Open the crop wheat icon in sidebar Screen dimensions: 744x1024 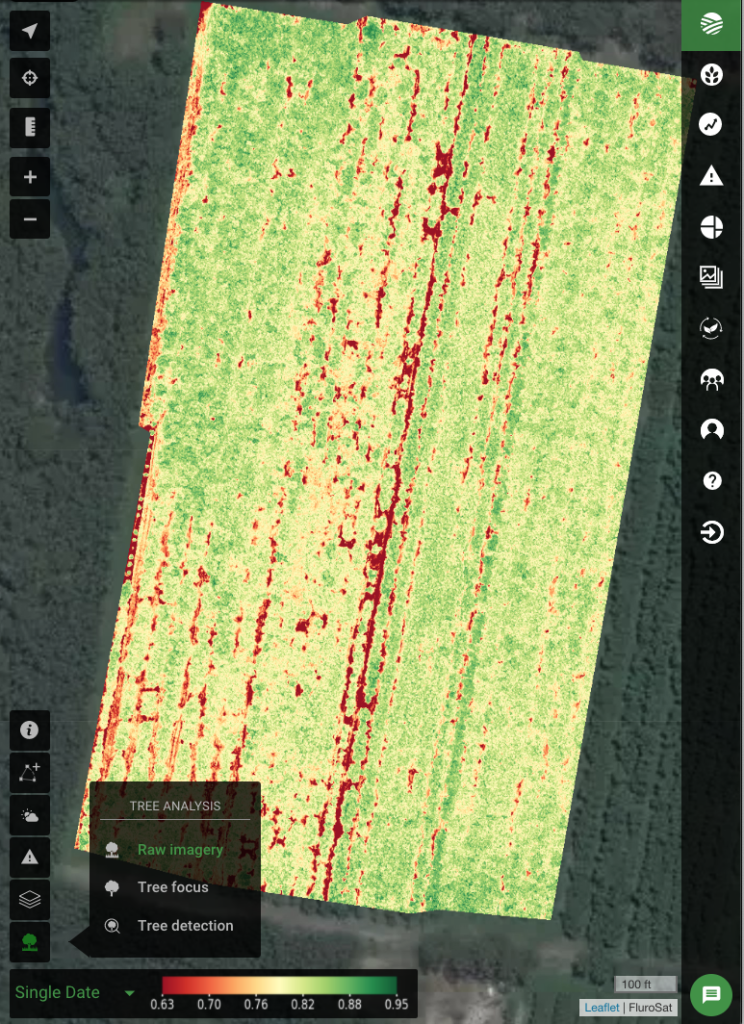711,74
